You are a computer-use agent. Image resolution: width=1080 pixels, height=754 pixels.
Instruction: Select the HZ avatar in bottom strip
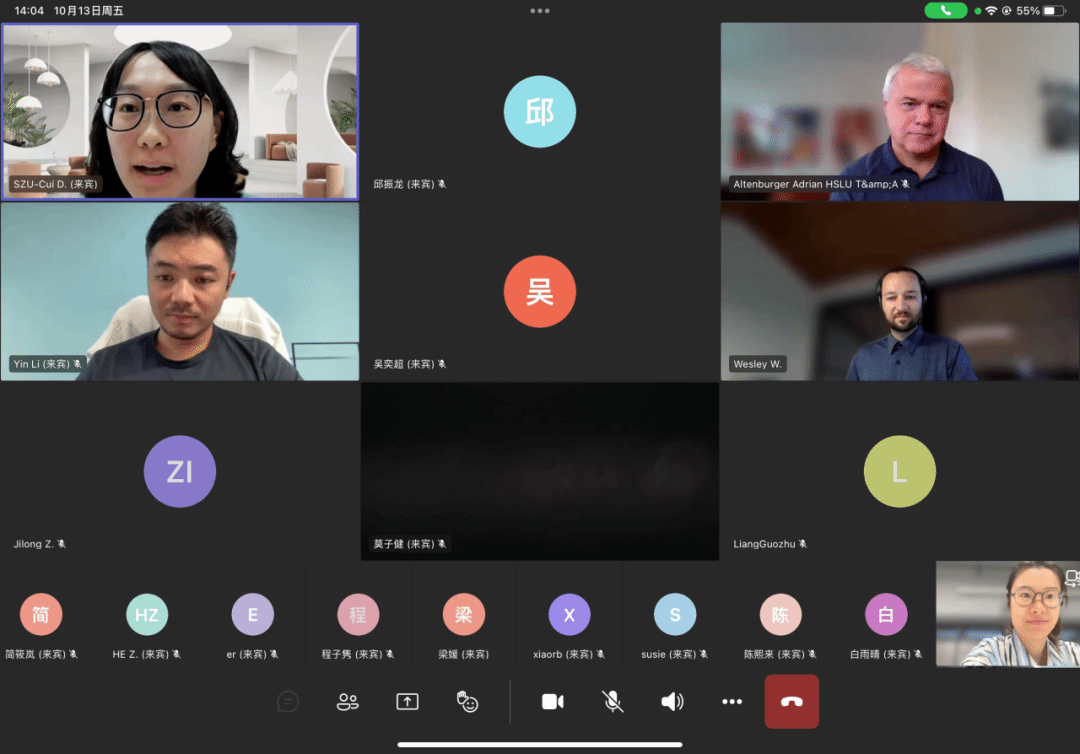tap(147, 615)
